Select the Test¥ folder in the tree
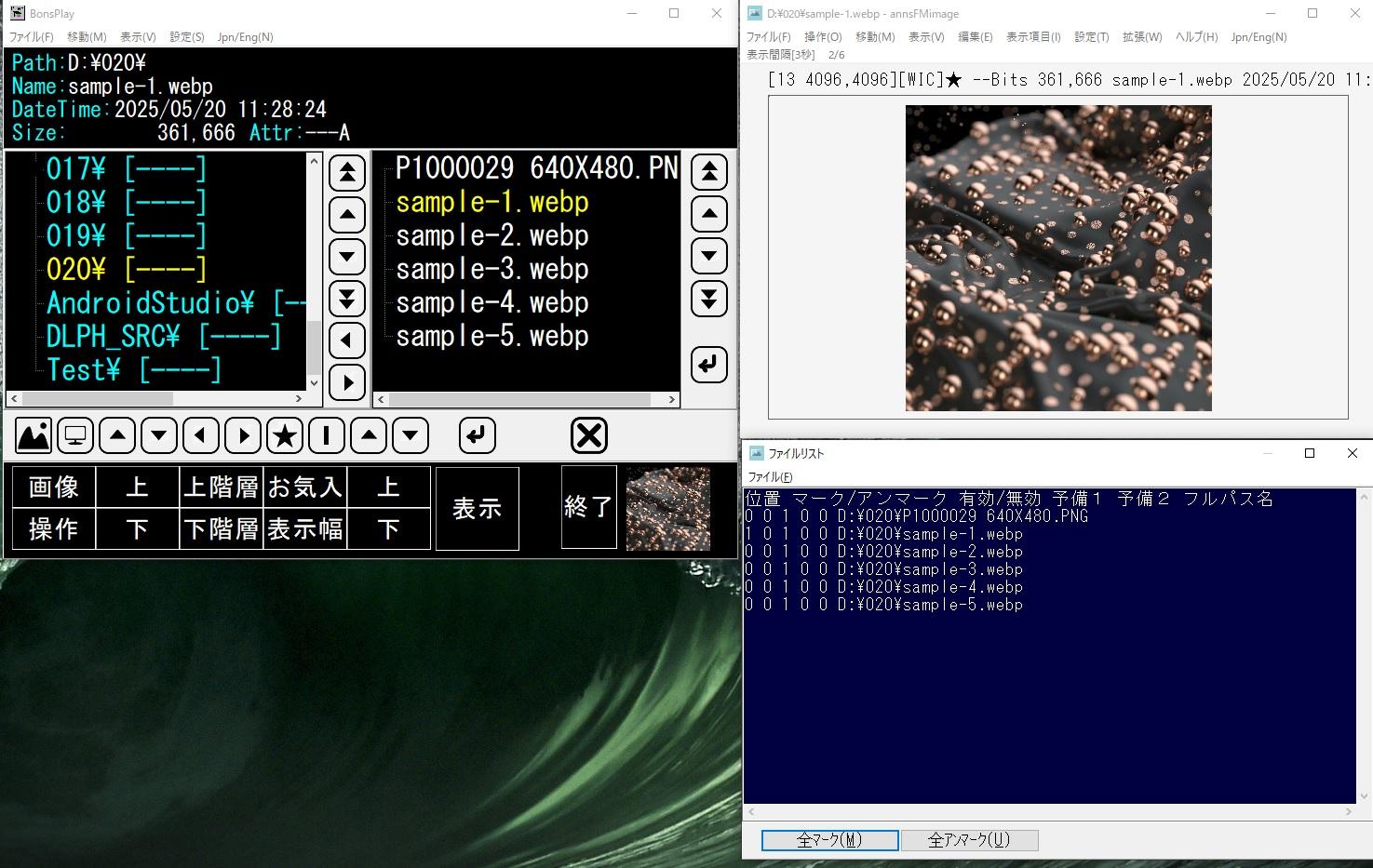The image size is (1373, 868). click(84, 370)
